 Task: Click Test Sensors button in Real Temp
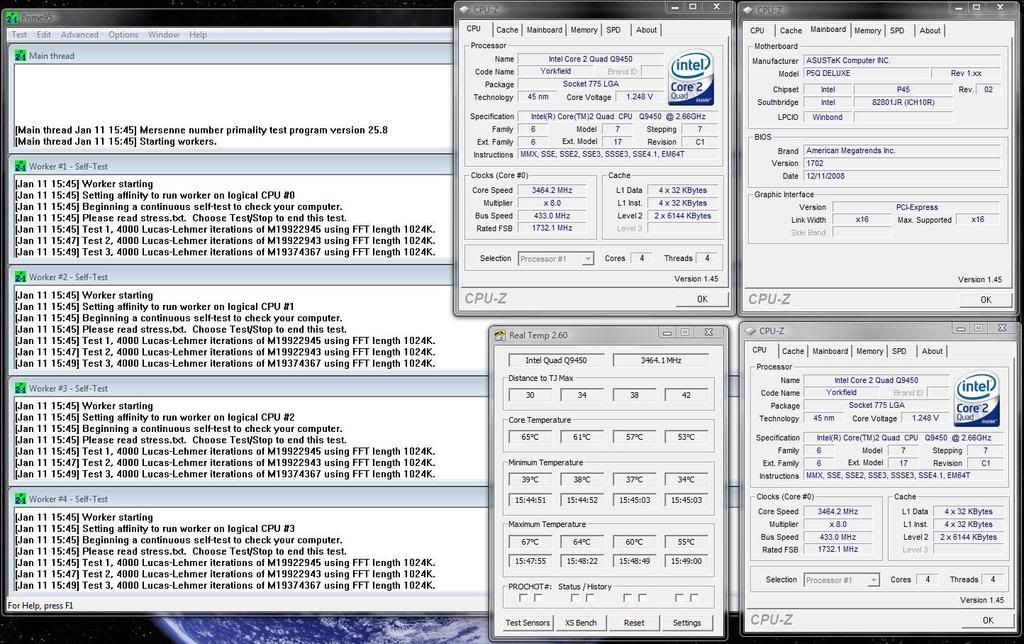pyautogui.click(x=528, y=623)
